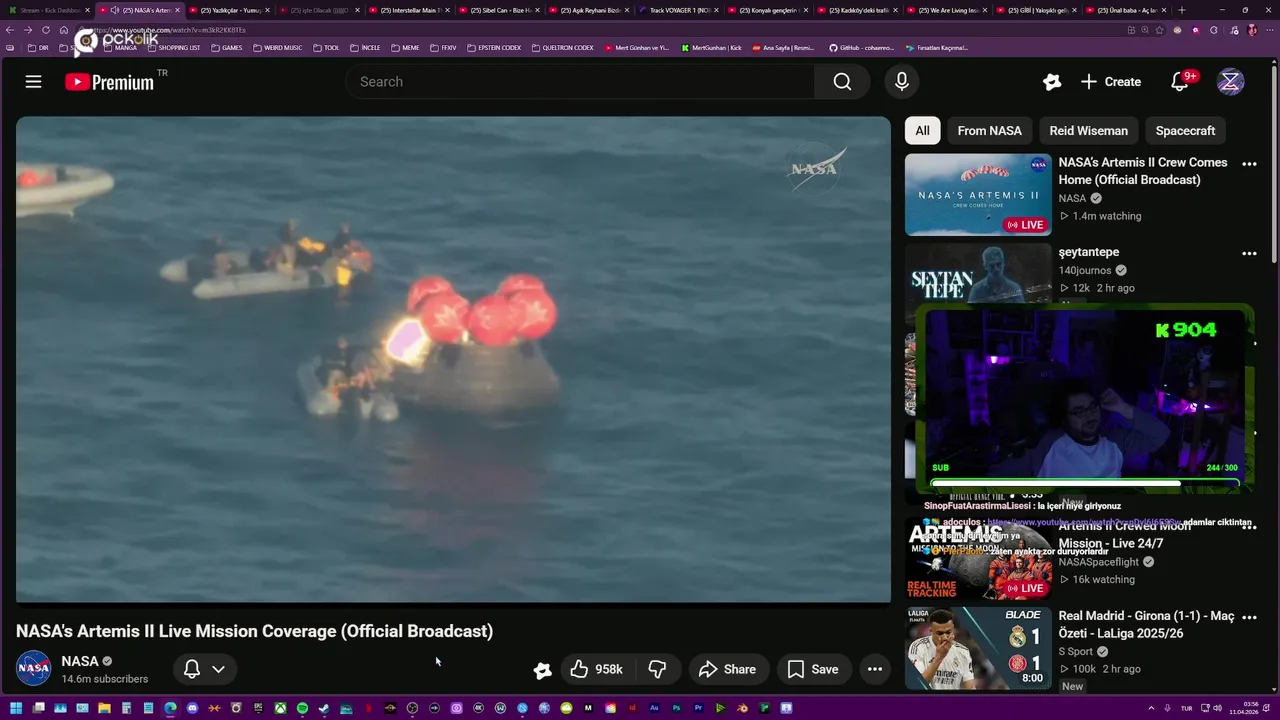Switch to Track VOYAGER 1 browser tab
The width and height of the screenshot is (1280, 720).
click(677, 10)
